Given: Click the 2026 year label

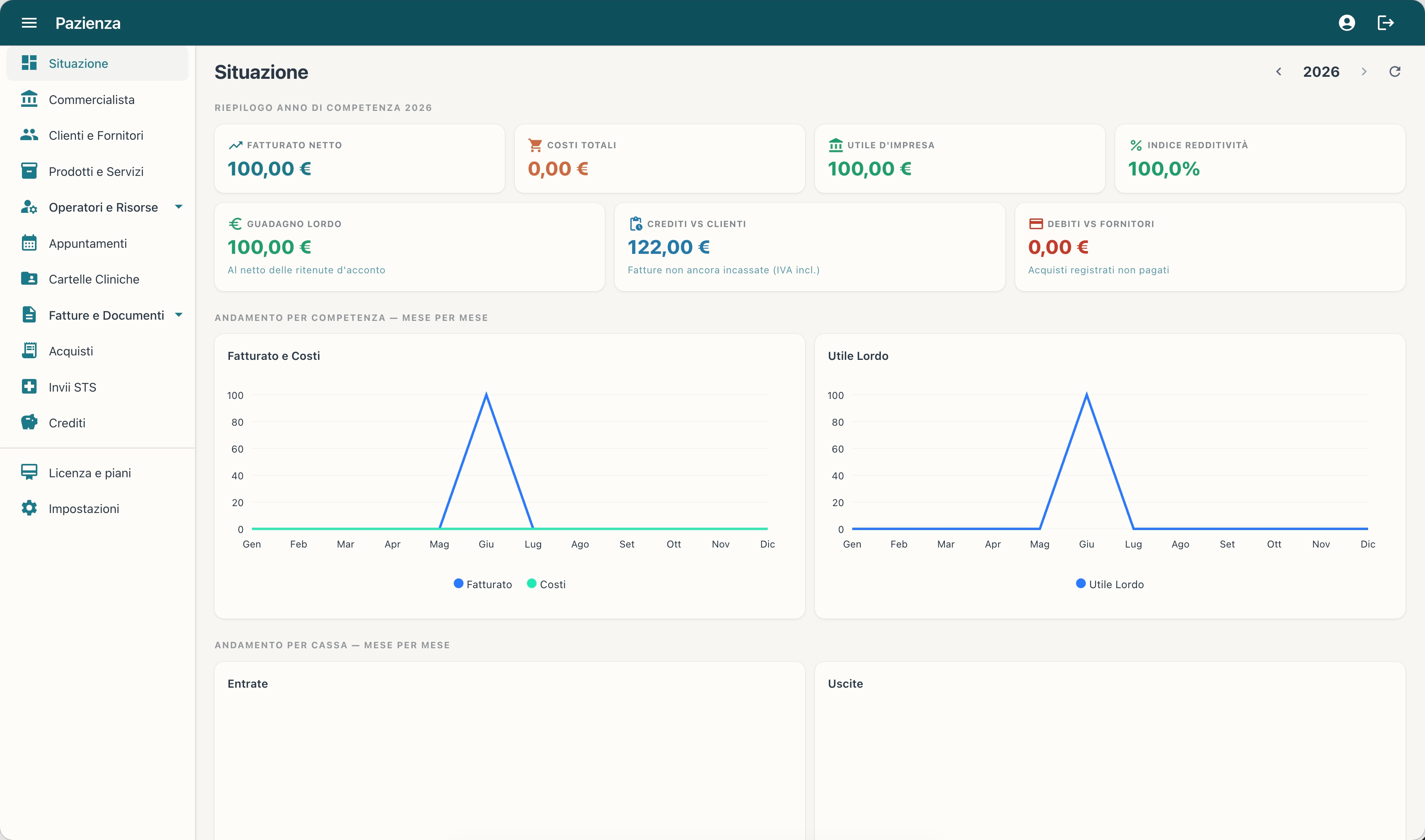Looking at the screenshot, I should (x=1321, y=72).
